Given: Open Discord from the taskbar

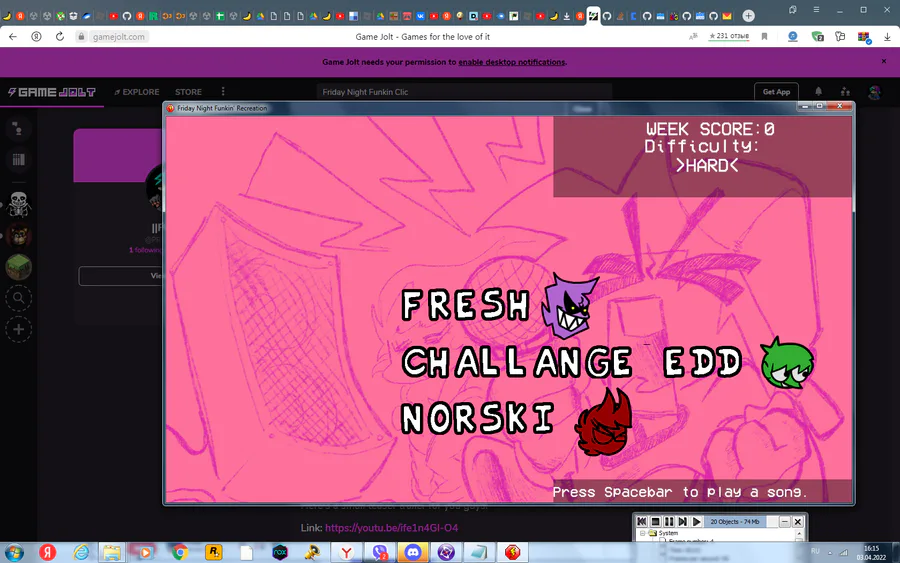Looking at the screenshot, I should coord(413,552).
